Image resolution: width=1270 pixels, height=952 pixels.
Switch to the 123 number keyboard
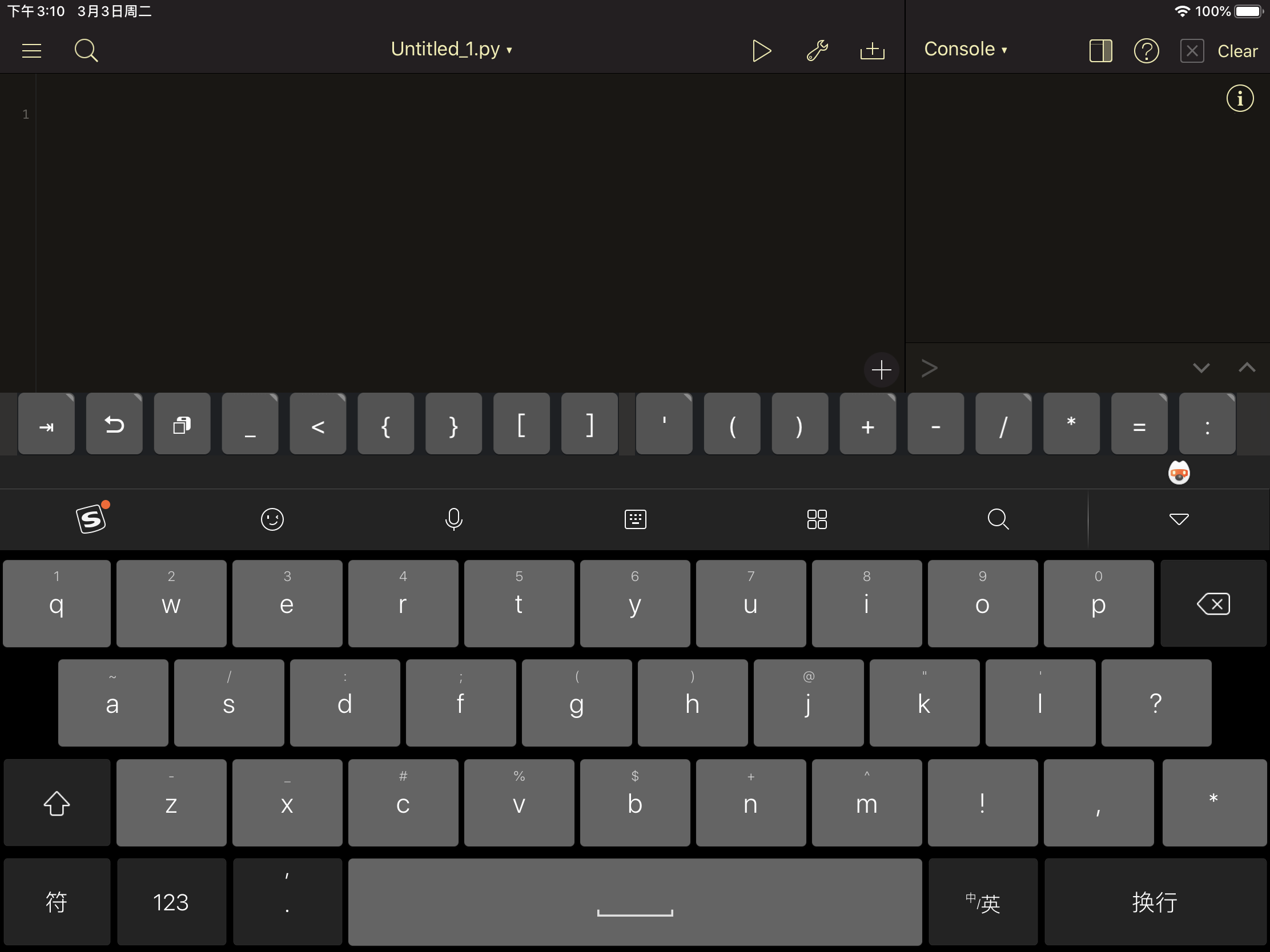[171, 902]
